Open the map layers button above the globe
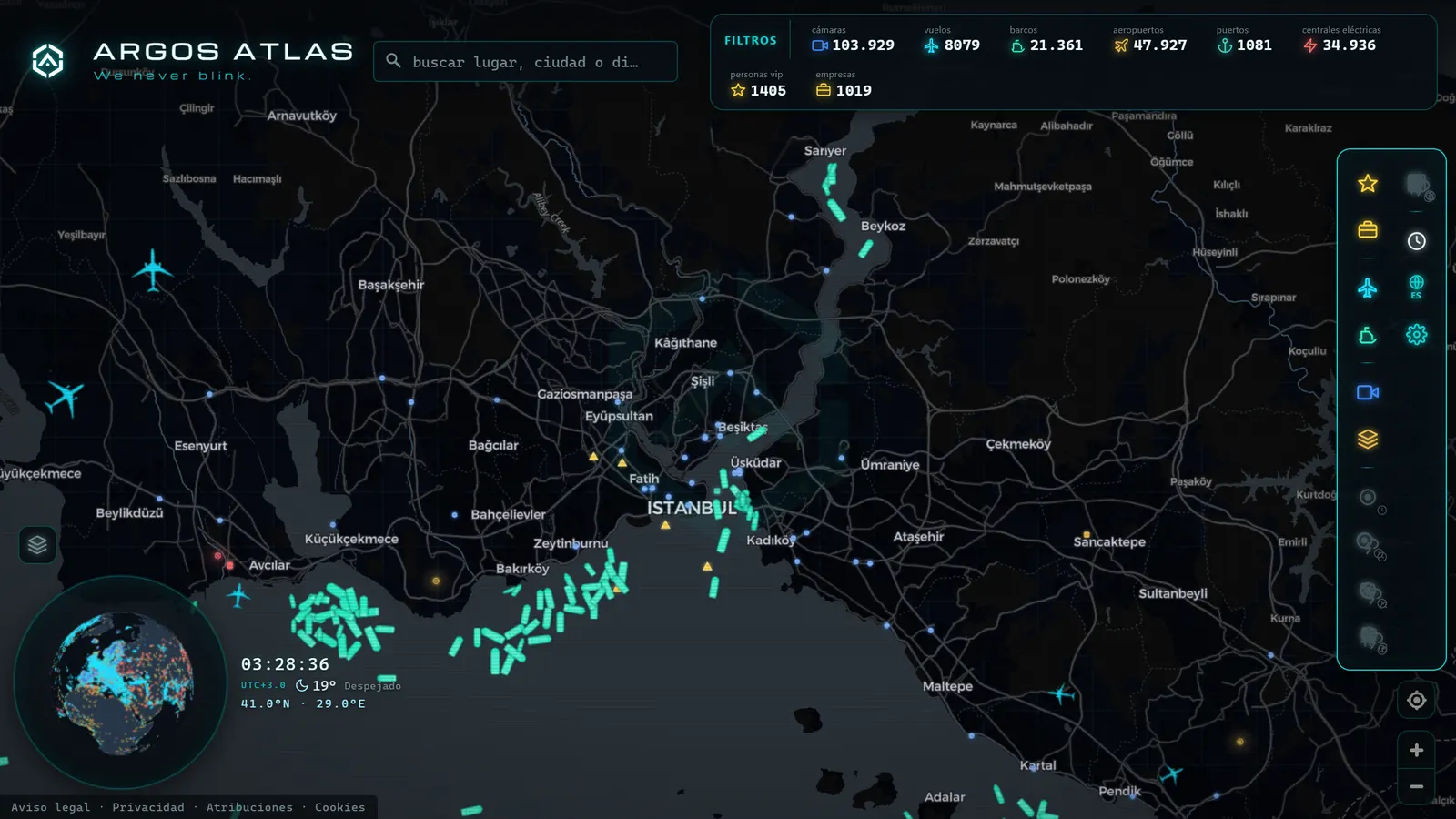This screenshot has height=819, width=1456. point(37,544)
